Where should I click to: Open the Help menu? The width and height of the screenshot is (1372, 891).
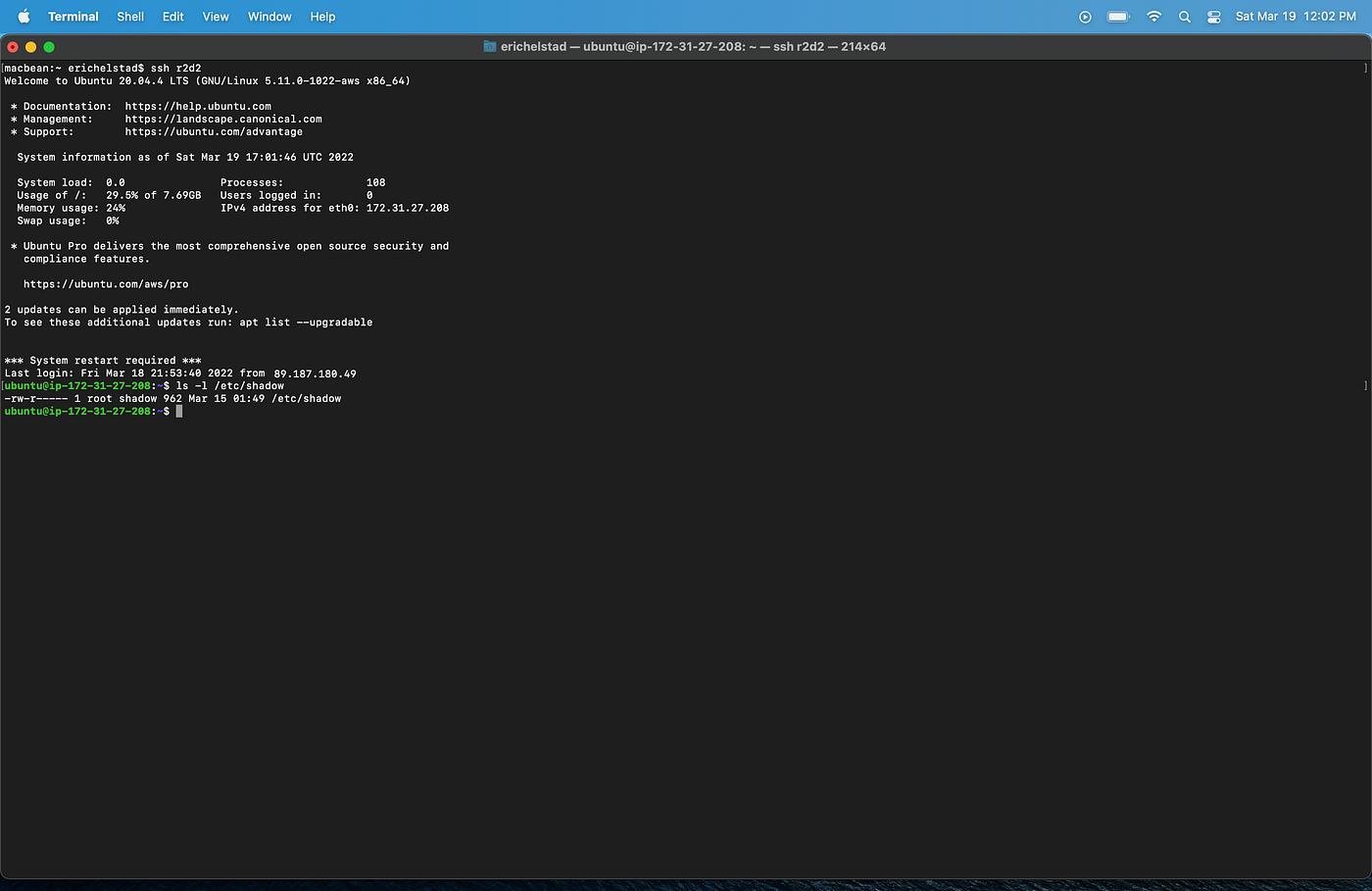(x=322, y=17)
